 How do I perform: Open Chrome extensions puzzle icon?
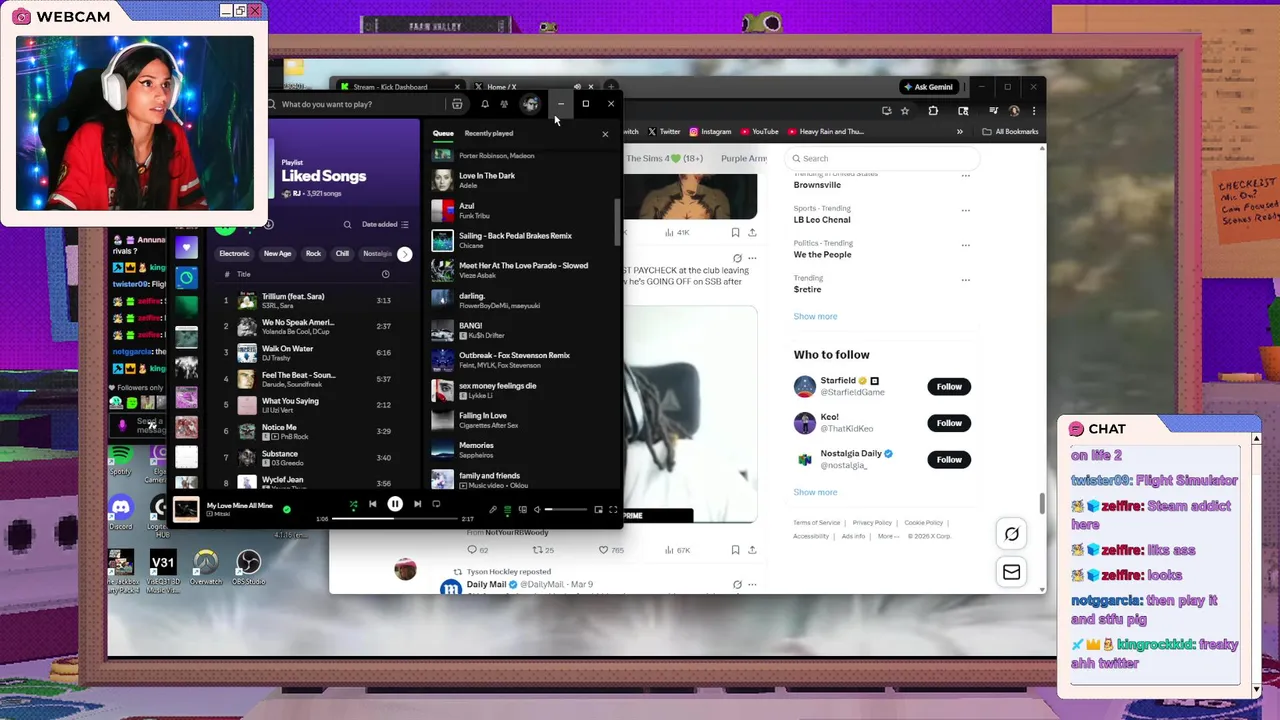(933, 111)
